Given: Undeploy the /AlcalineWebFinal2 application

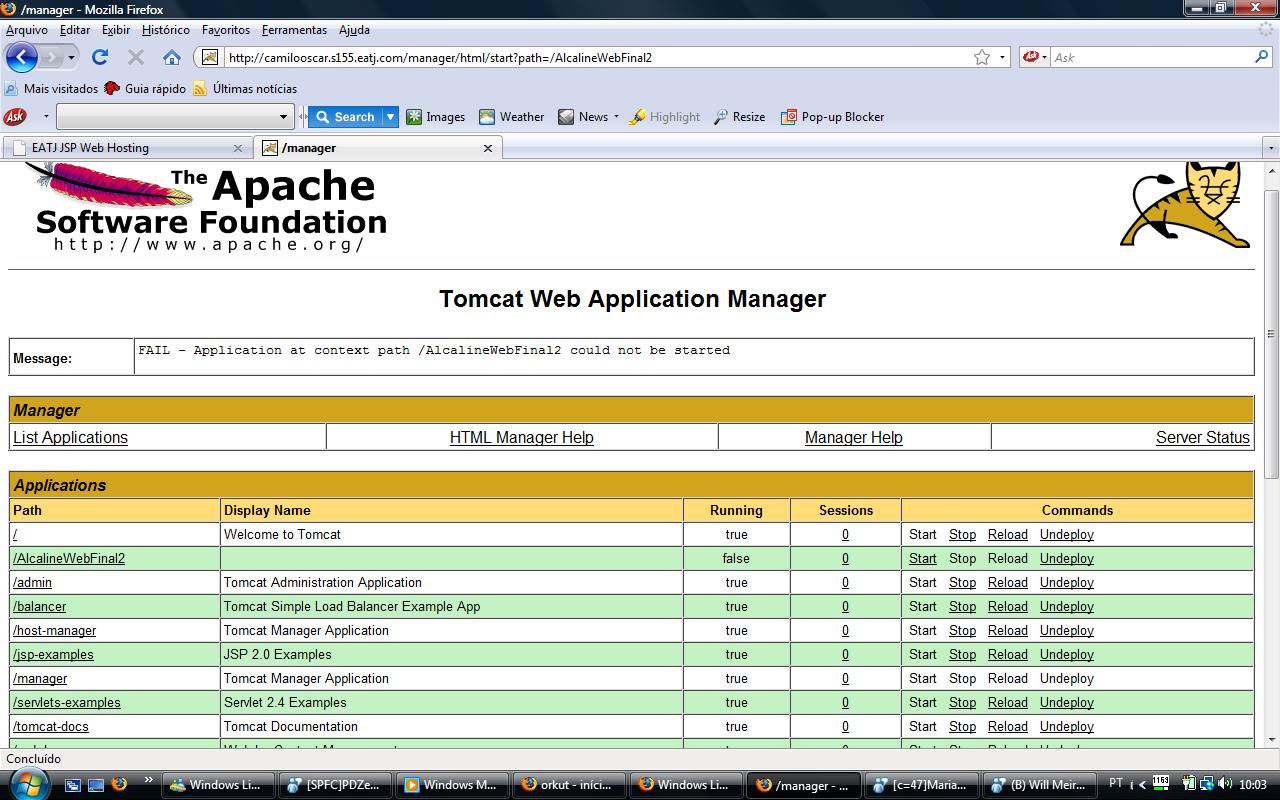Looking at the screenshot, I should (x=1067, y=558).
